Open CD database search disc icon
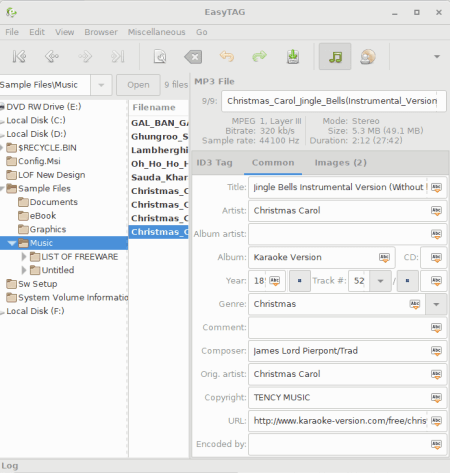This screenshot has height=473, width=450. (368, 56)
